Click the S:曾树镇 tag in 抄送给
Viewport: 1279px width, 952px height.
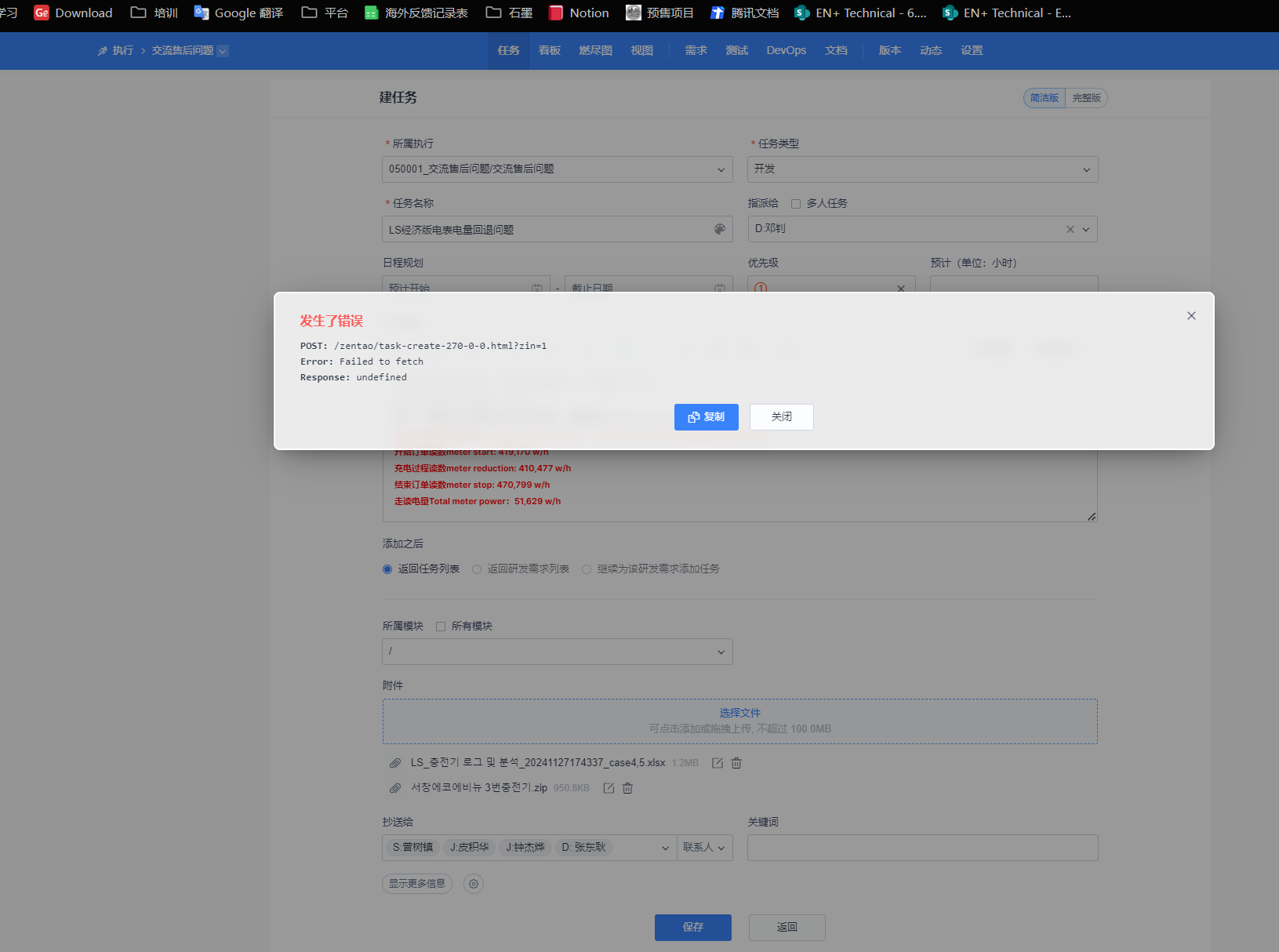tap(412, 848)
